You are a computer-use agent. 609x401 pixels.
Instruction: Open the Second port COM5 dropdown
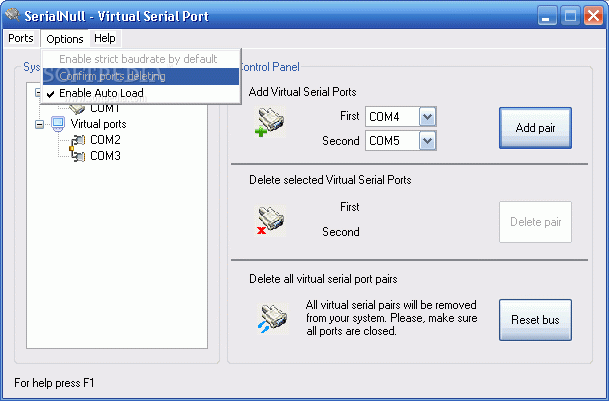428,141
